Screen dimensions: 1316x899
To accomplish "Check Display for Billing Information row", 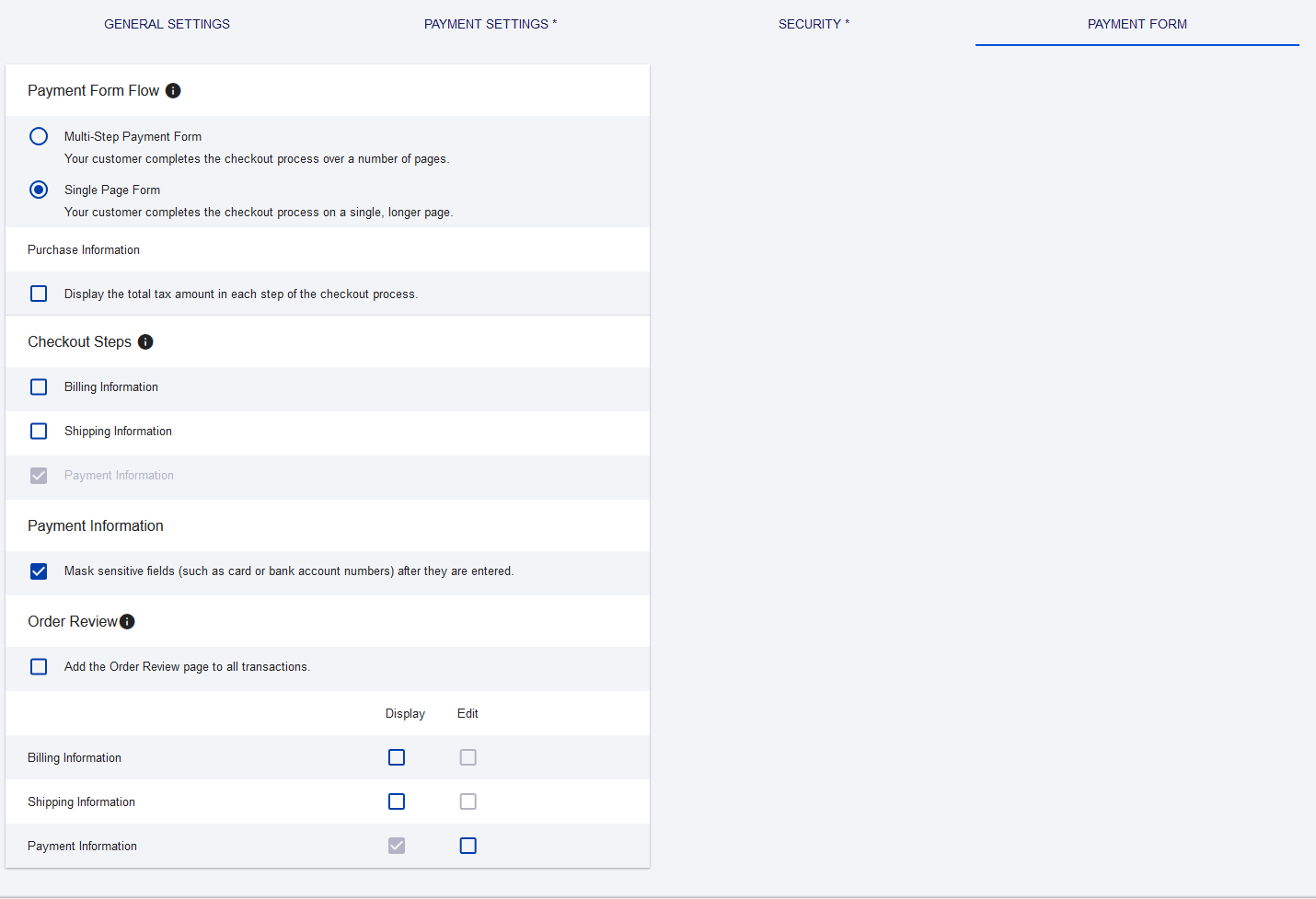I will click(397, 756).
